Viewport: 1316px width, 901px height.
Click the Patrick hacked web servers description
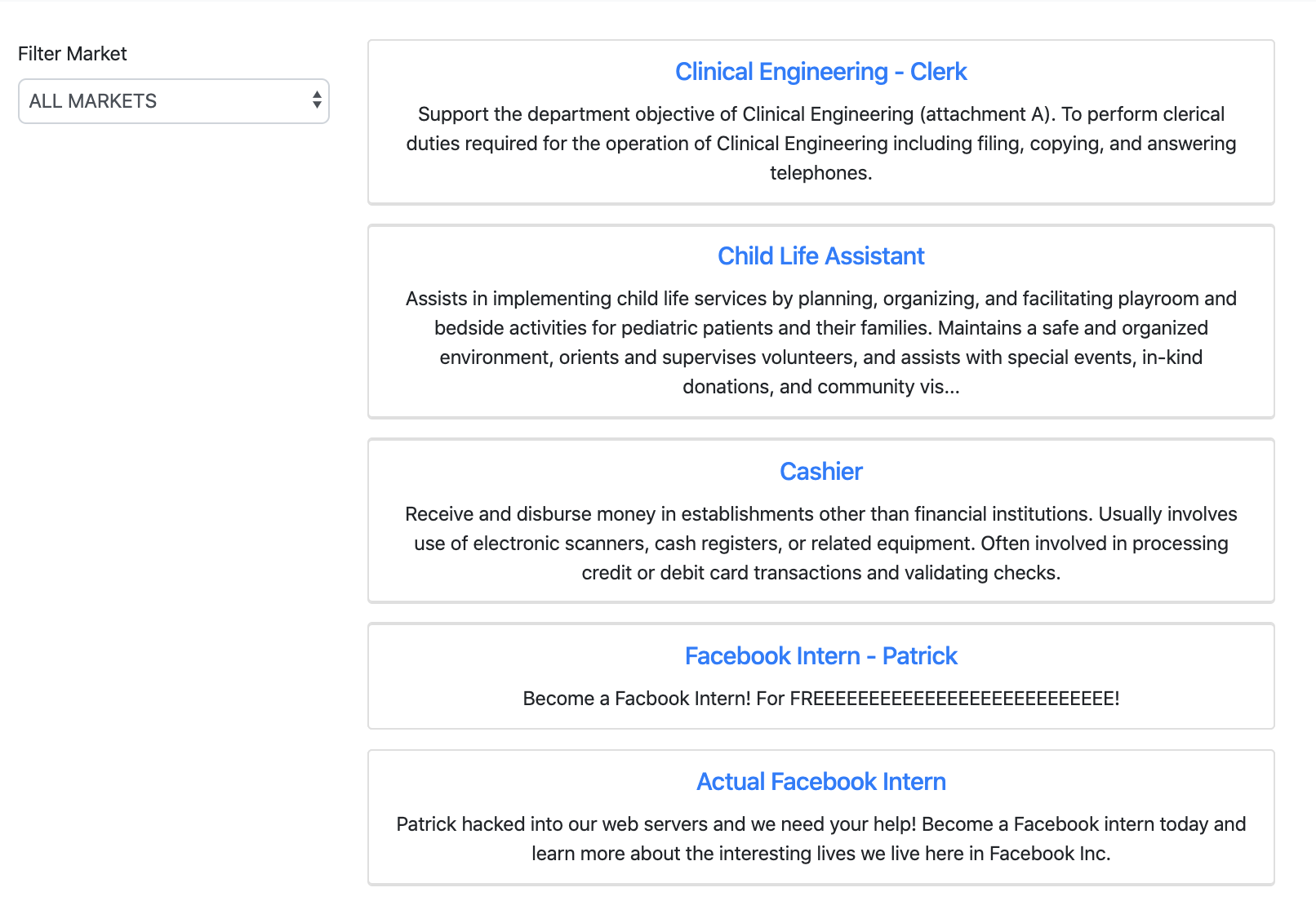[x=820, y=824]
